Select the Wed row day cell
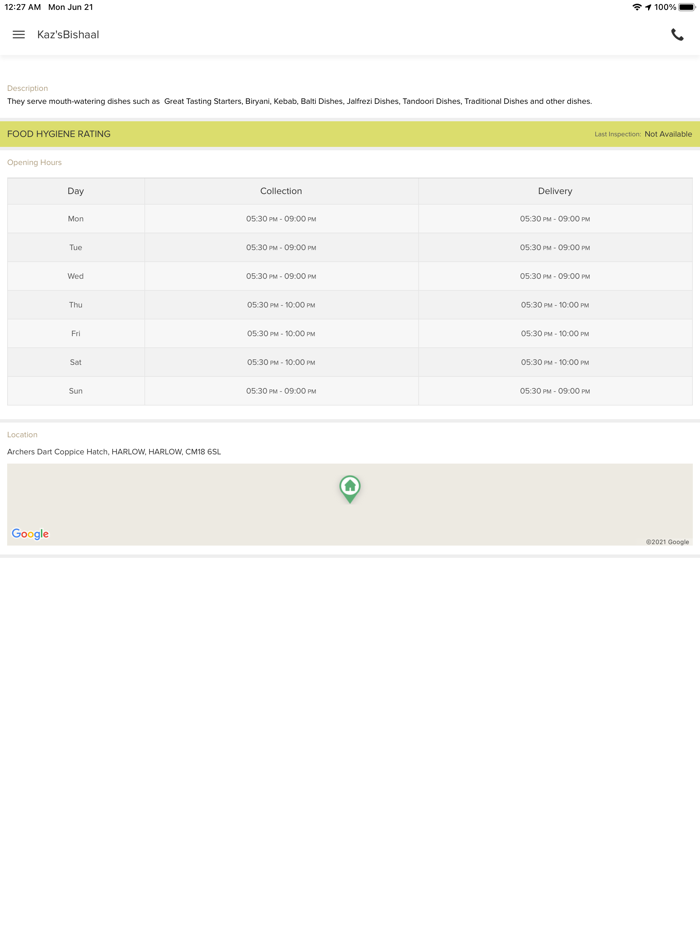 [76, 276]
